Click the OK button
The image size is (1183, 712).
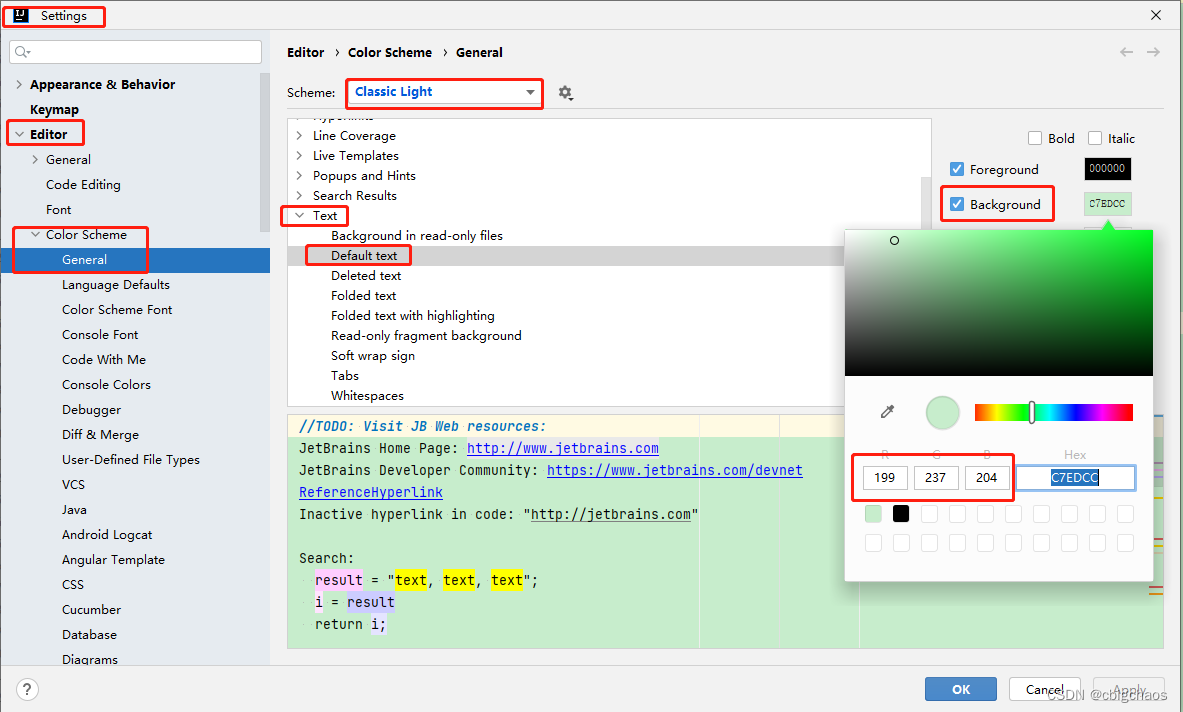tap(960, 689)
